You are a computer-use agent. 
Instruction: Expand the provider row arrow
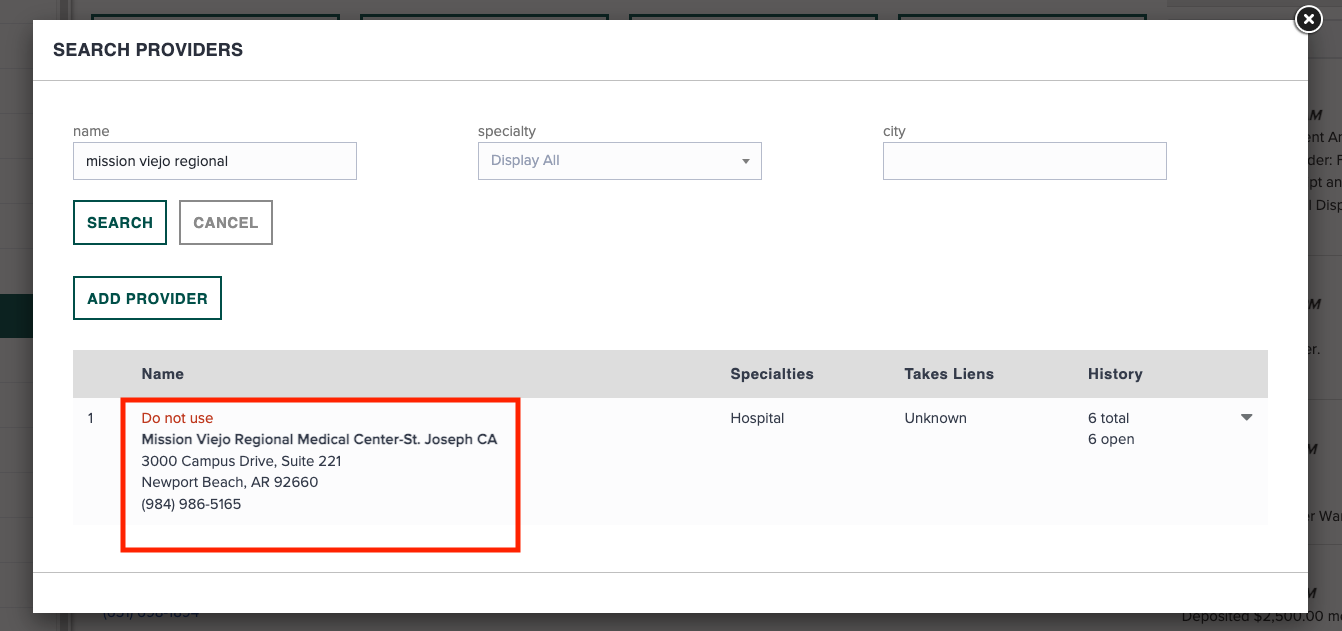1247,418
